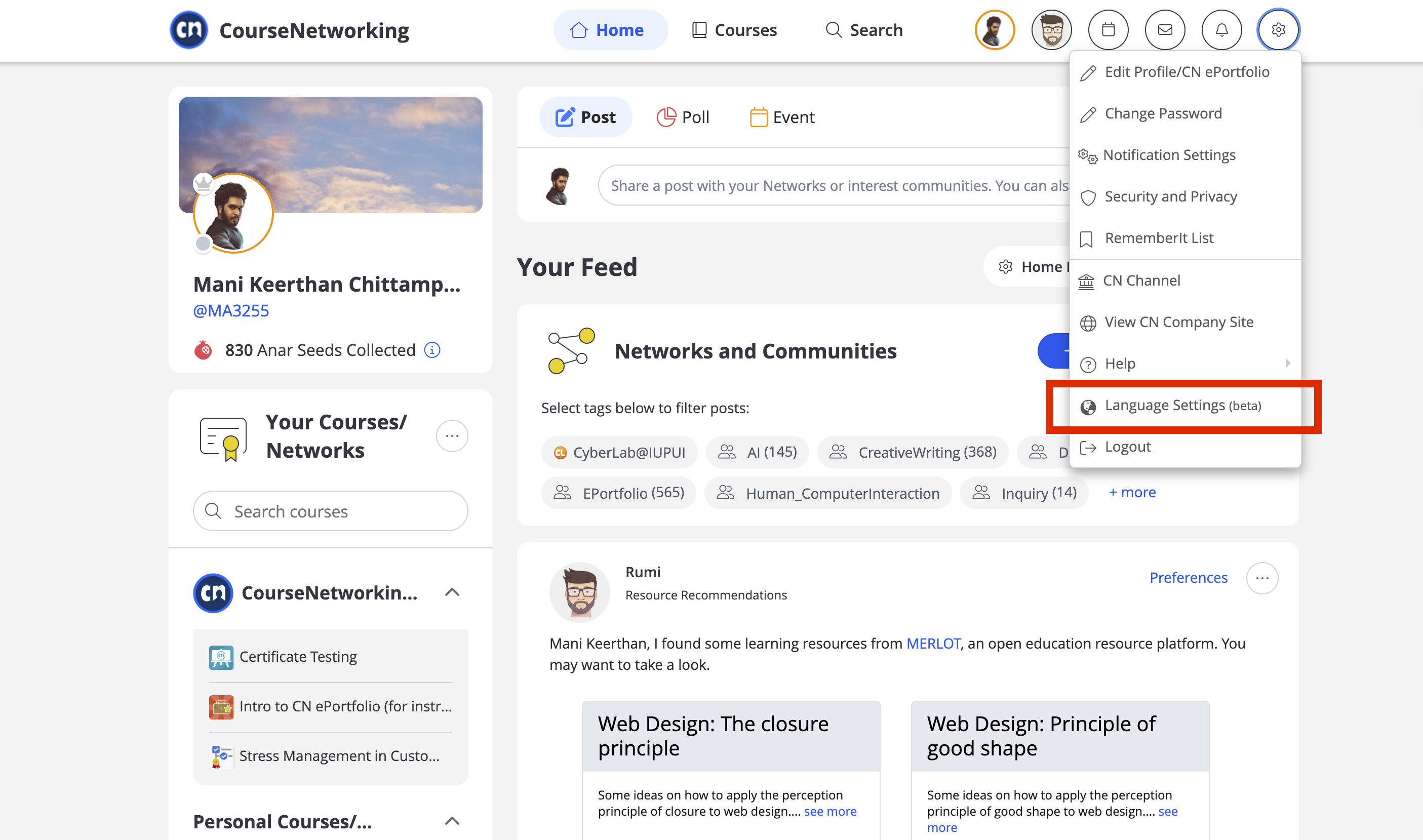The height and width of the screenshot is (840, 1423).
Task: Show more community tags
Action: (1132, 493)
